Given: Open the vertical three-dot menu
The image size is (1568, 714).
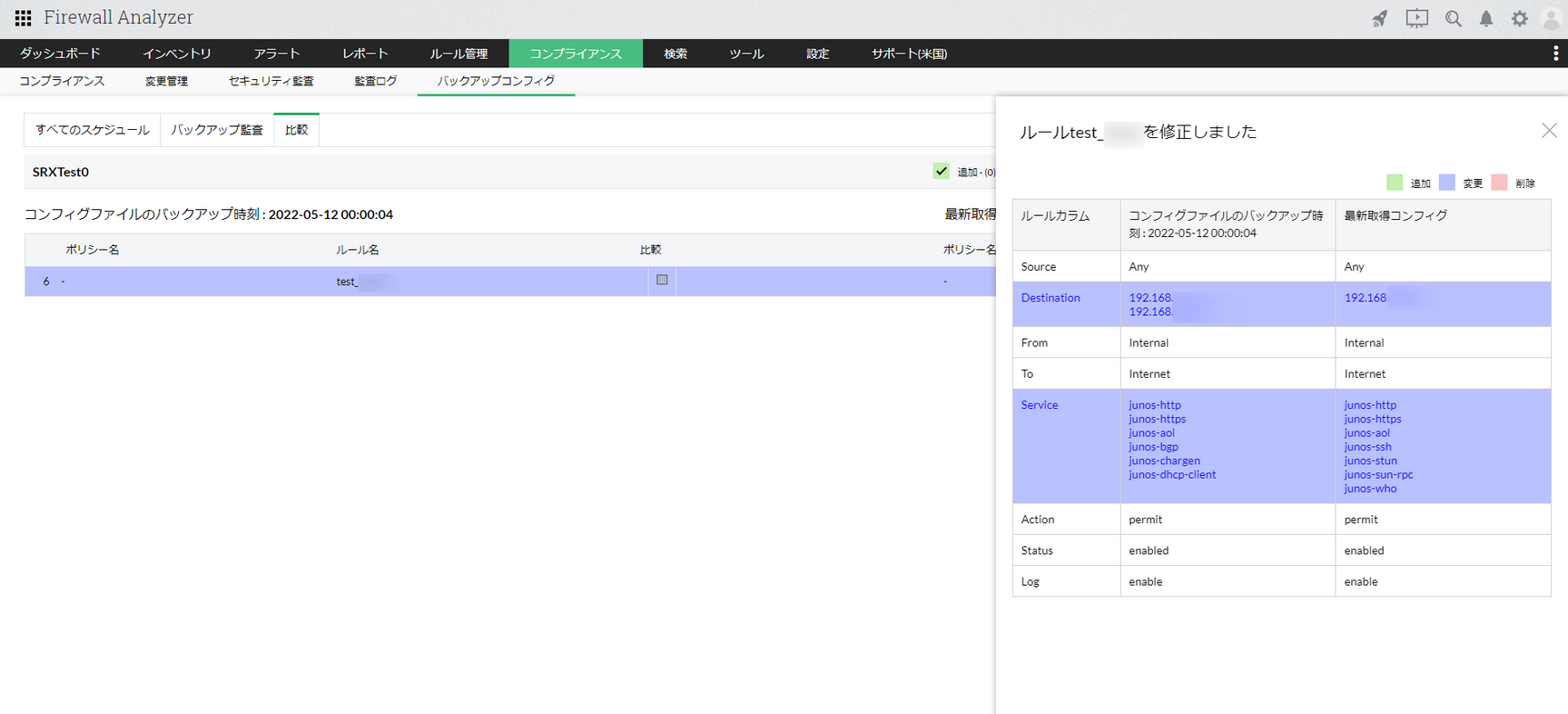Looking at the screenshot, I should point(1555,54).
